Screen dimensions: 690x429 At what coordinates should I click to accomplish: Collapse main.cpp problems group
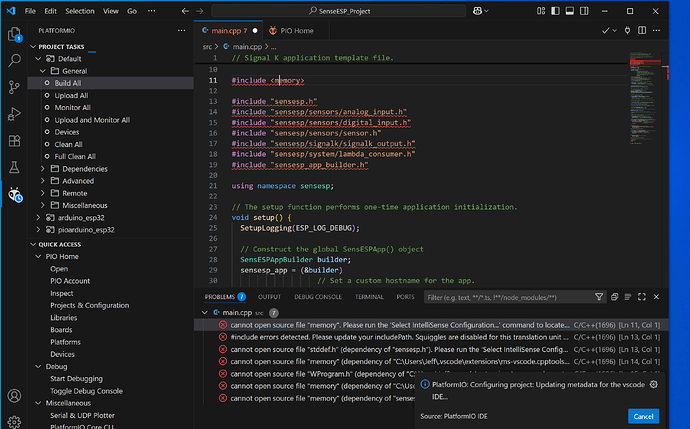coord(205,313)
